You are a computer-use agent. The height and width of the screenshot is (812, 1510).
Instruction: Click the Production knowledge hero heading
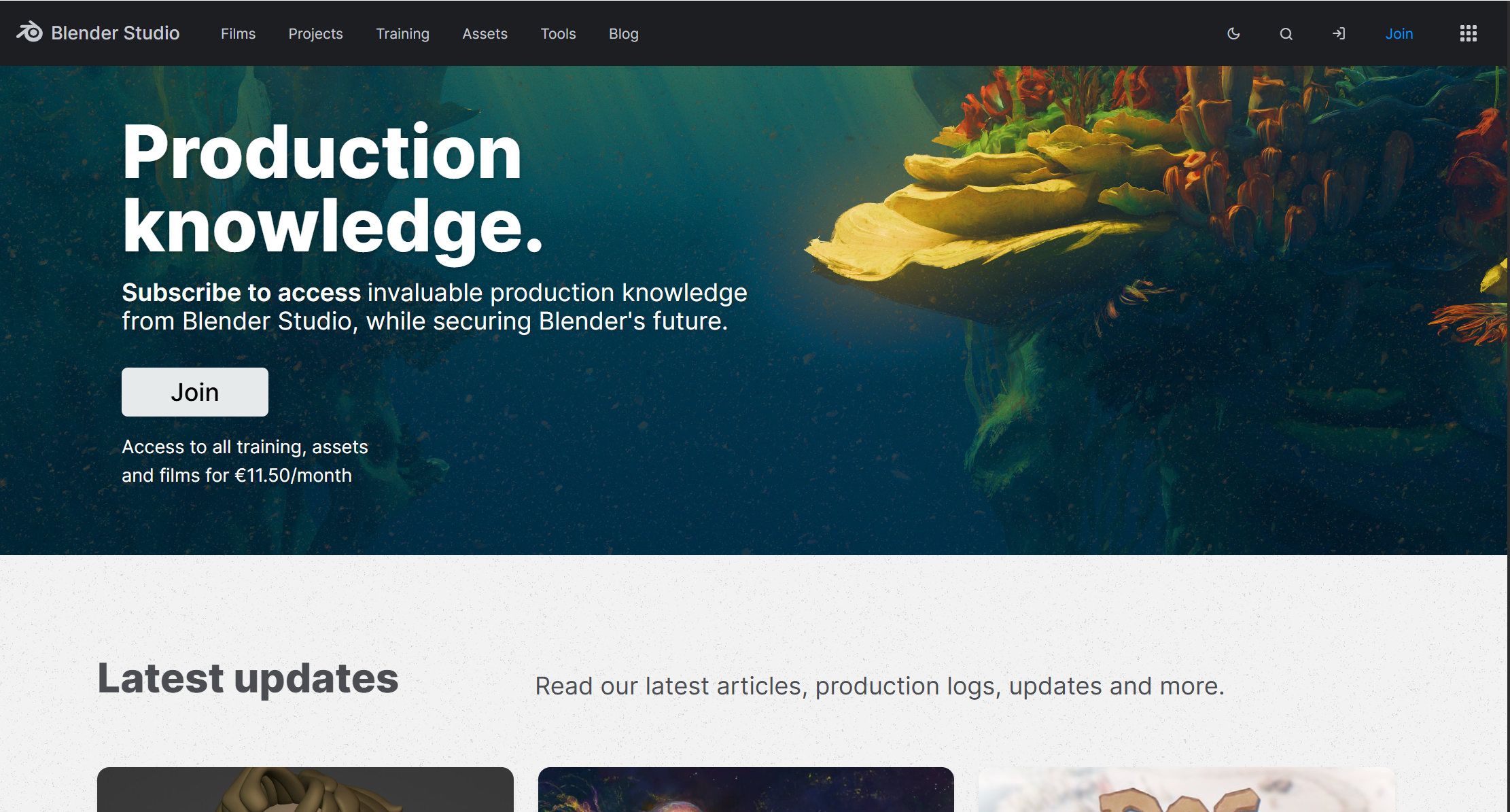[332, 189]
